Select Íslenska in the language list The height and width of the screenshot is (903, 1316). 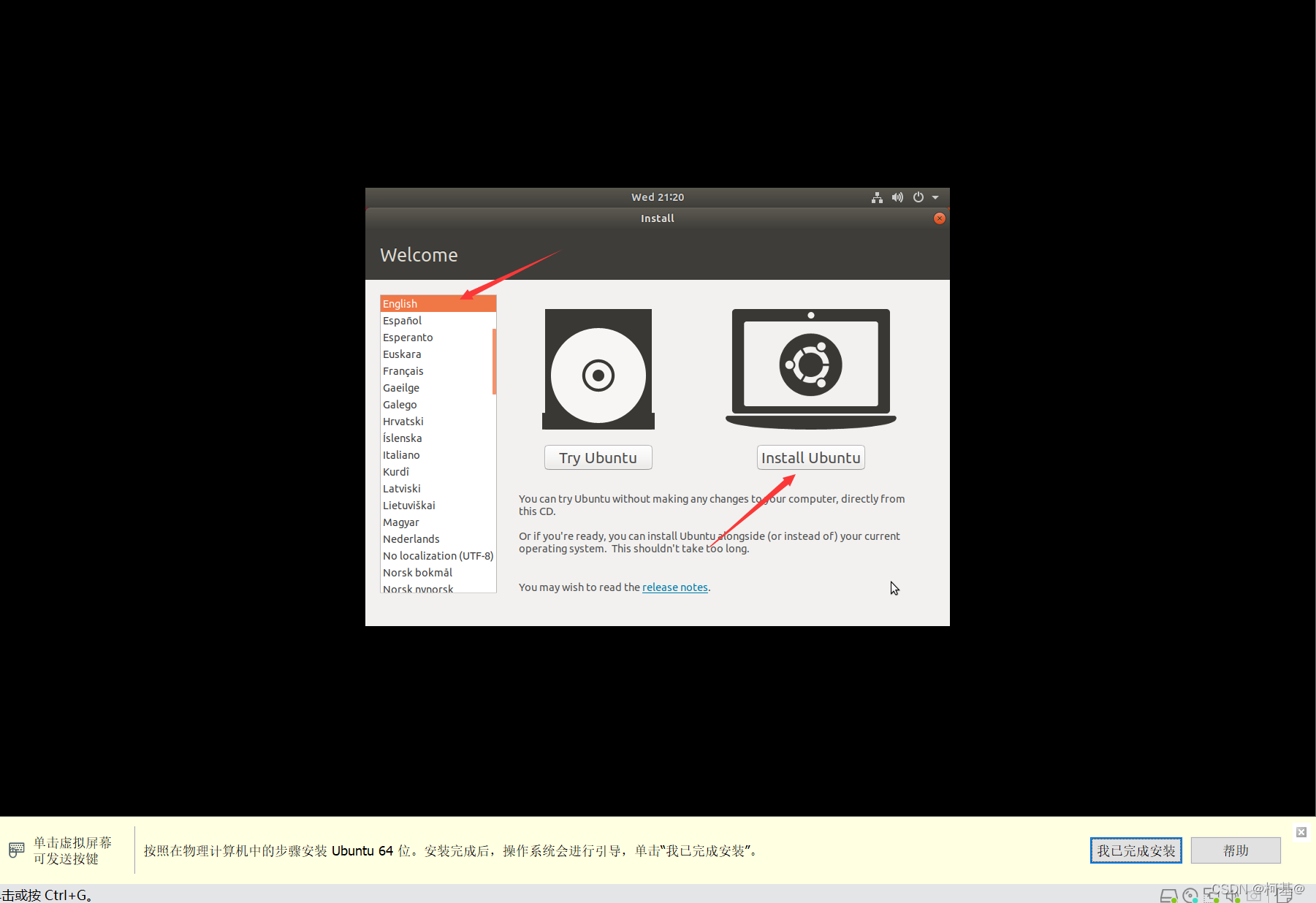coord(438,438)
